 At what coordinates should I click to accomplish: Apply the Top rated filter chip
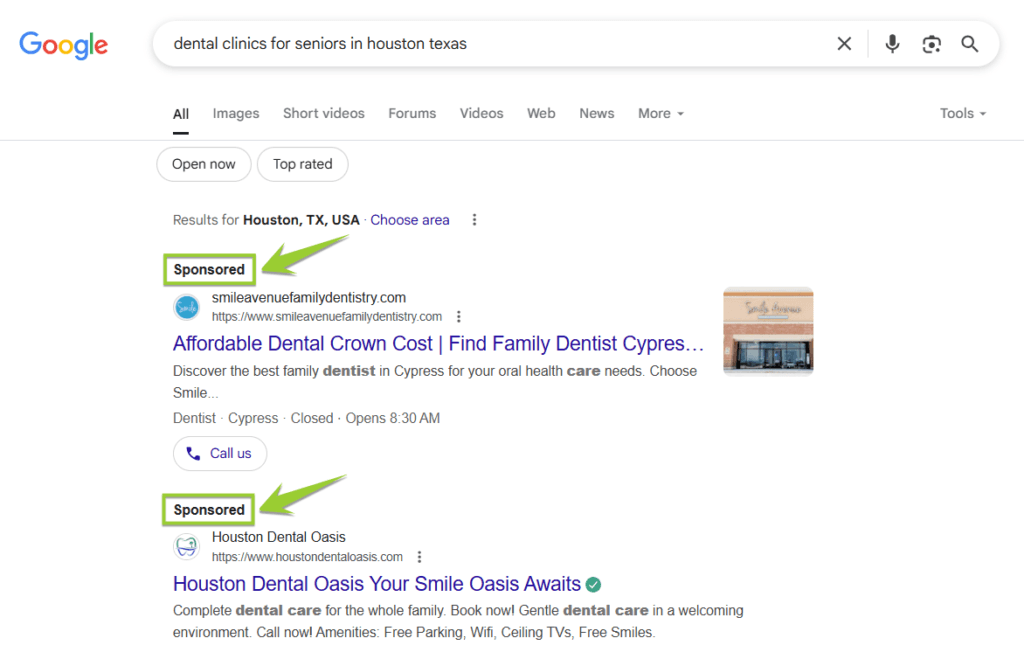point(302,165)
